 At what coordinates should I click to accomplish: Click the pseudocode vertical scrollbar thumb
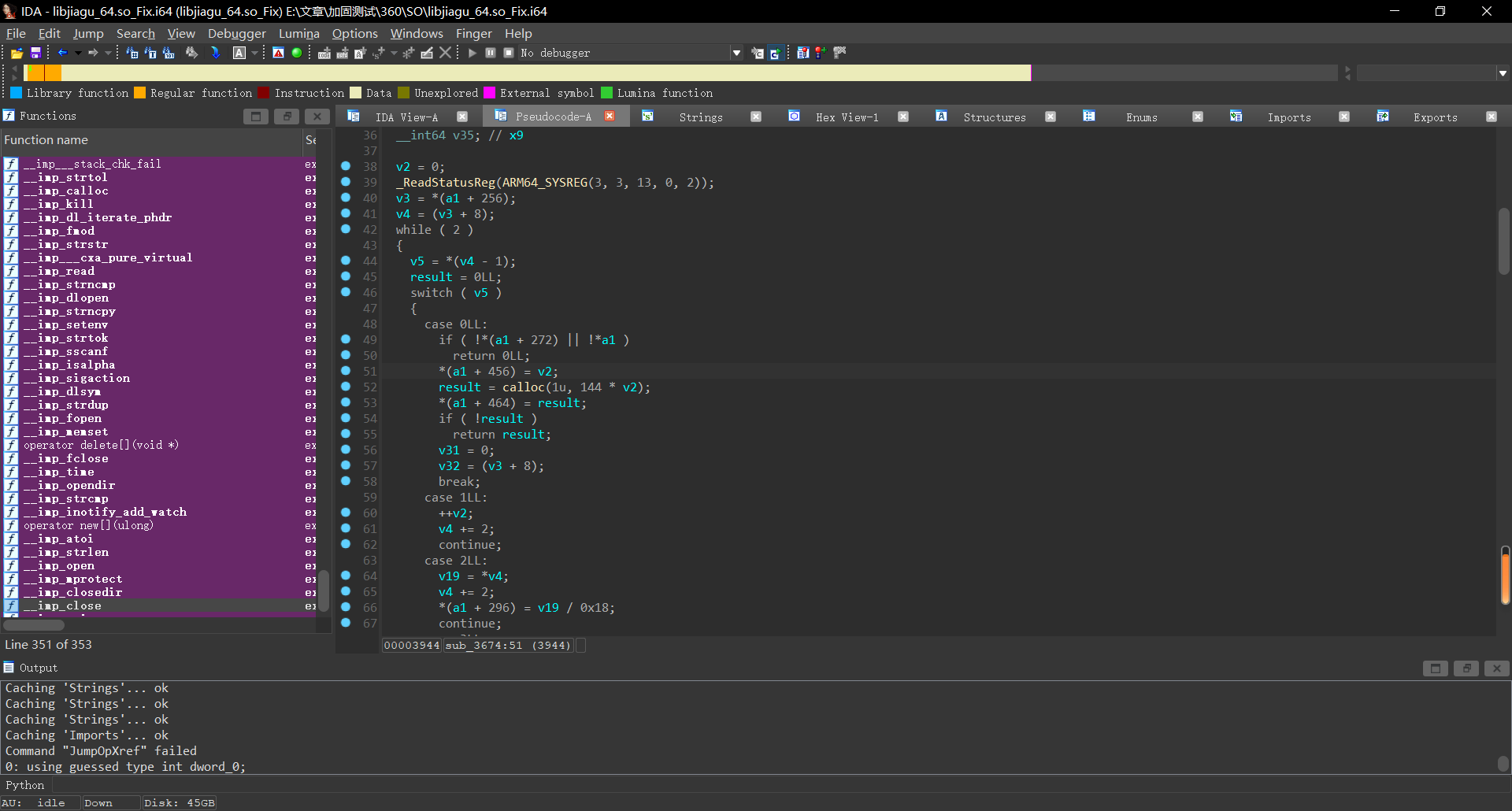(x=1503, y=241)
